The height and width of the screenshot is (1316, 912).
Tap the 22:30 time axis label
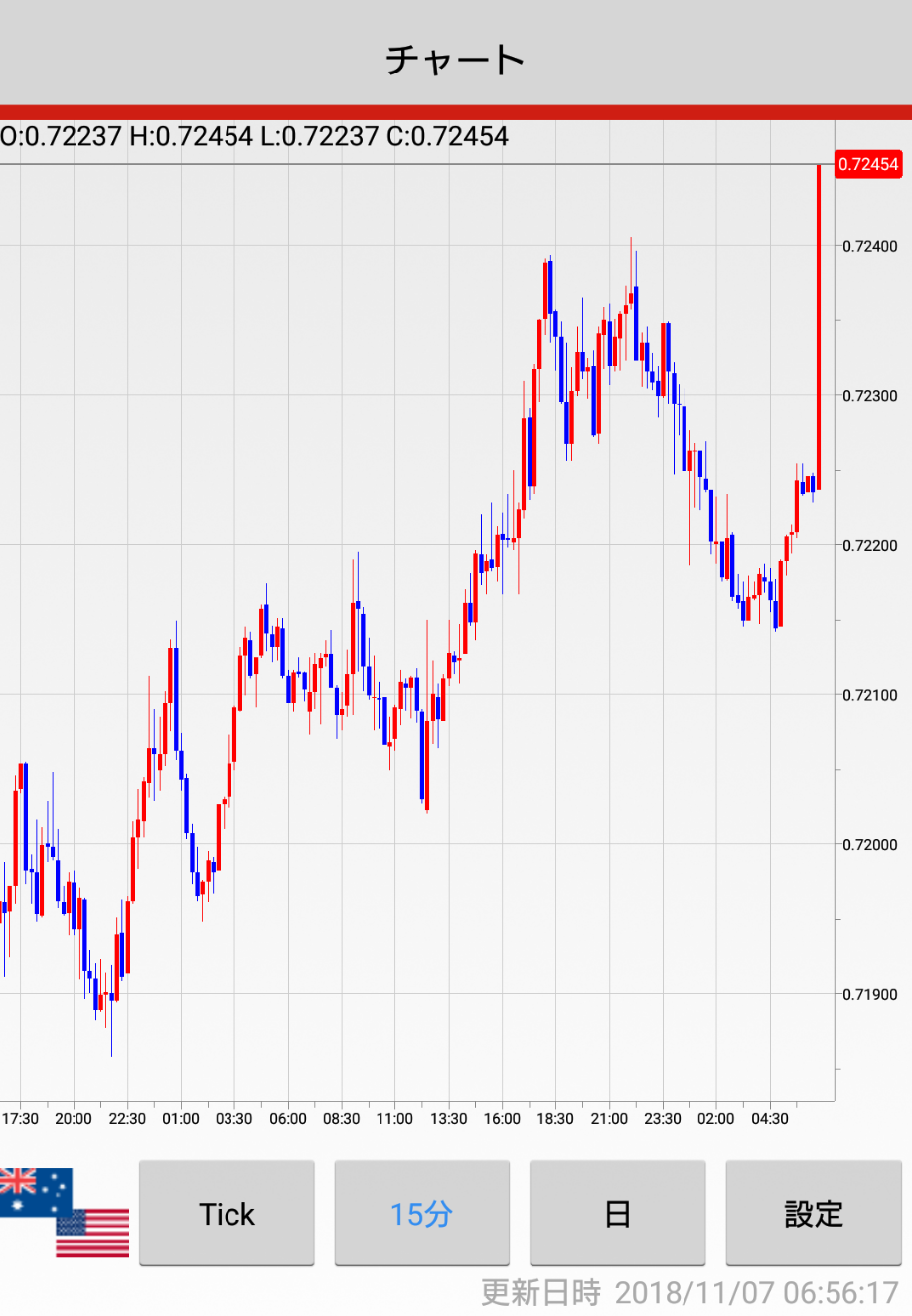coord(126,1119)
